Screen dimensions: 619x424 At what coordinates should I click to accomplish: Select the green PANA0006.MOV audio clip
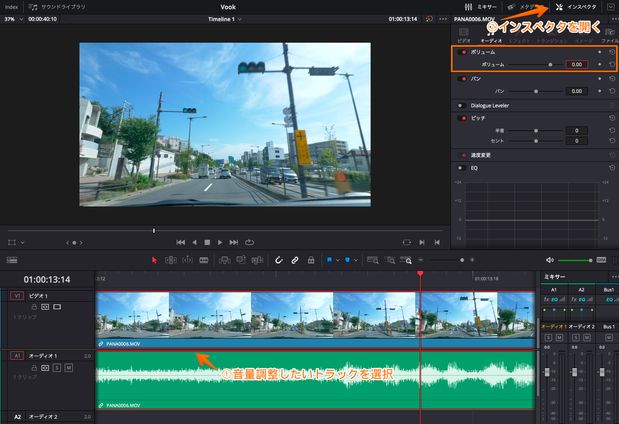(x=316, y=380)
